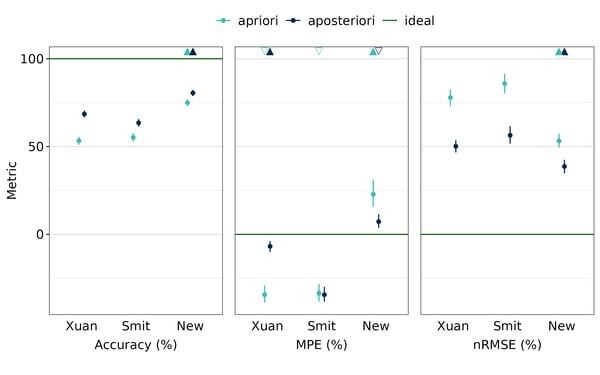Click the 100 tick label on y-axis
This screenshot has width=600, height=375.
[32, 59]
